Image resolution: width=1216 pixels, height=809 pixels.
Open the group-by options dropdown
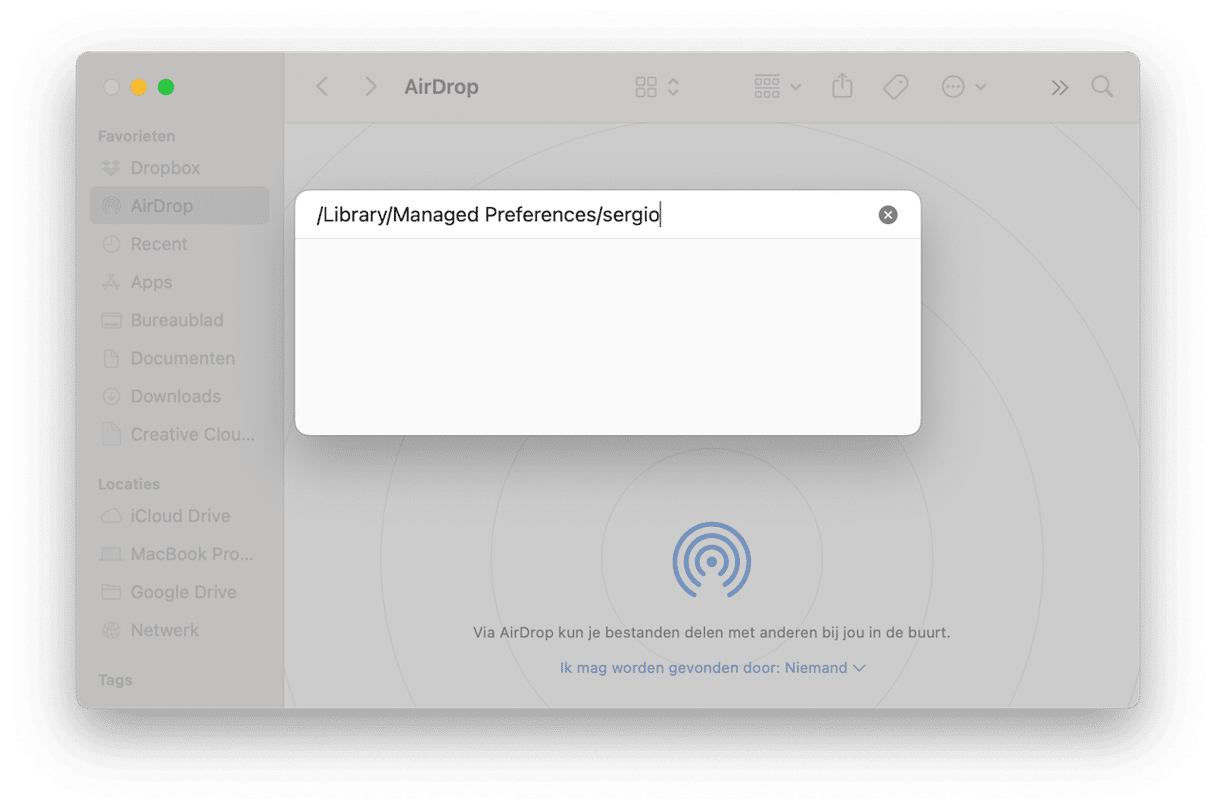click(778, 87)
